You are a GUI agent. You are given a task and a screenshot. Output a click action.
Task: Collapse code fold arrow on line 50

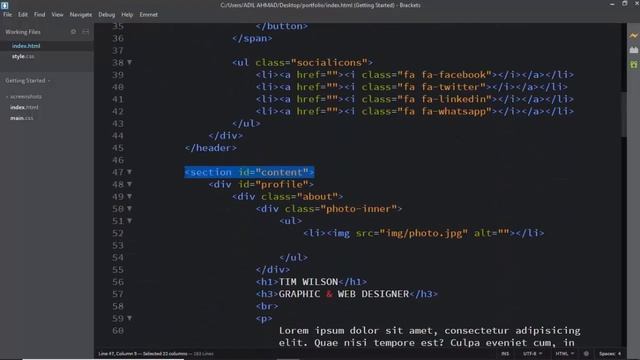(129, 209)
